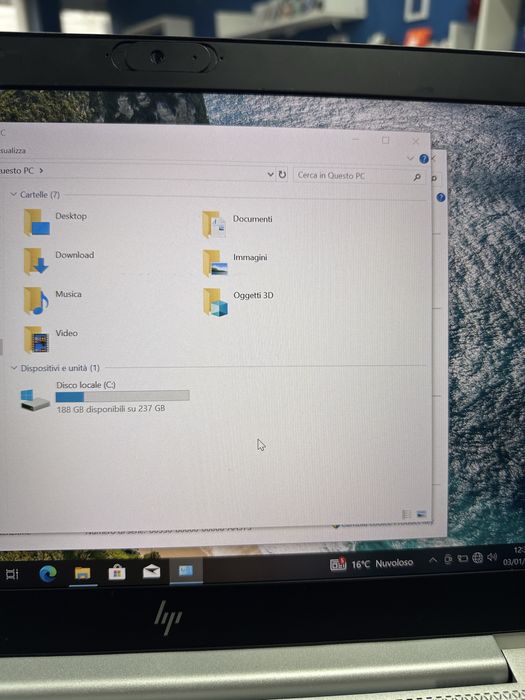525x700 pixels.
Task: Switch to large icons view icon
Action: point(421,514)
